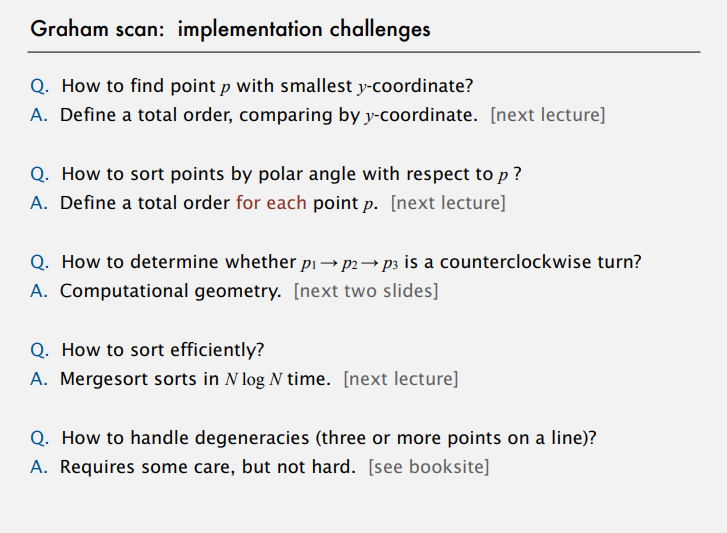Click the question about sorting by polar angle
This screenshot has width=727, height=533.
[290, 175]
